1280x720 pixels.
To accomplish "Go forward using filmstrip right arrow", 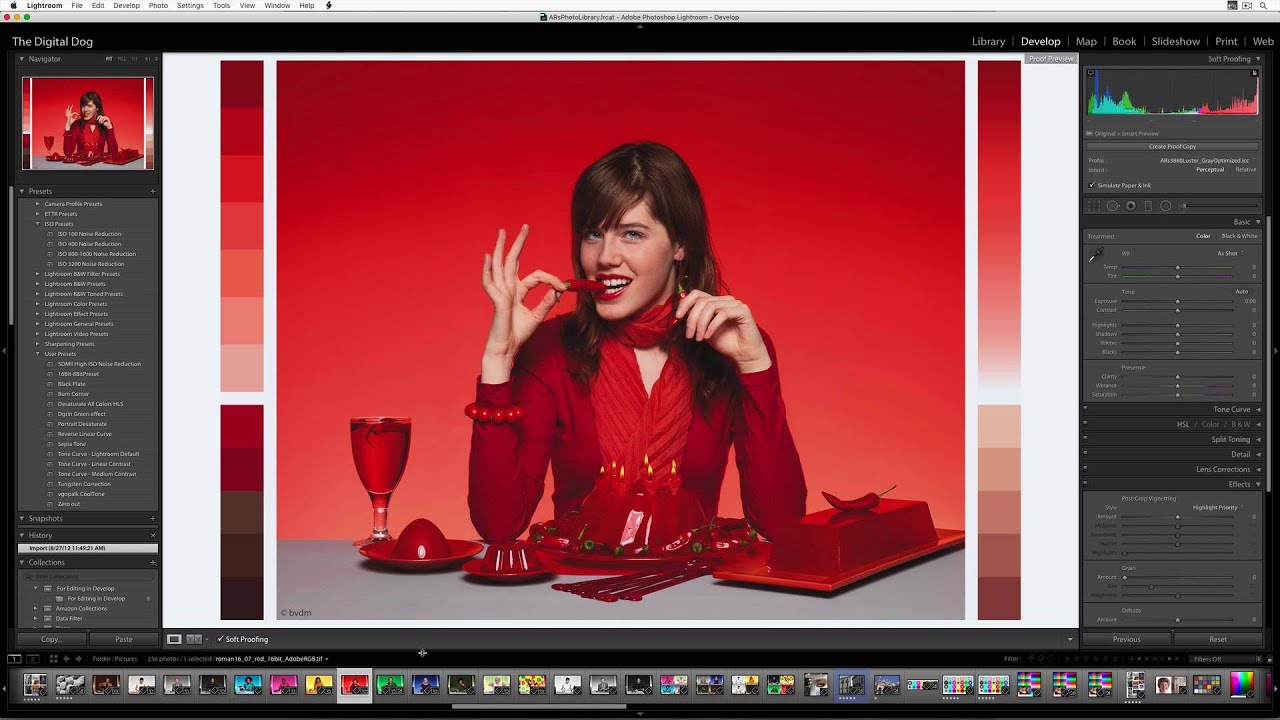I will (78, 659).
